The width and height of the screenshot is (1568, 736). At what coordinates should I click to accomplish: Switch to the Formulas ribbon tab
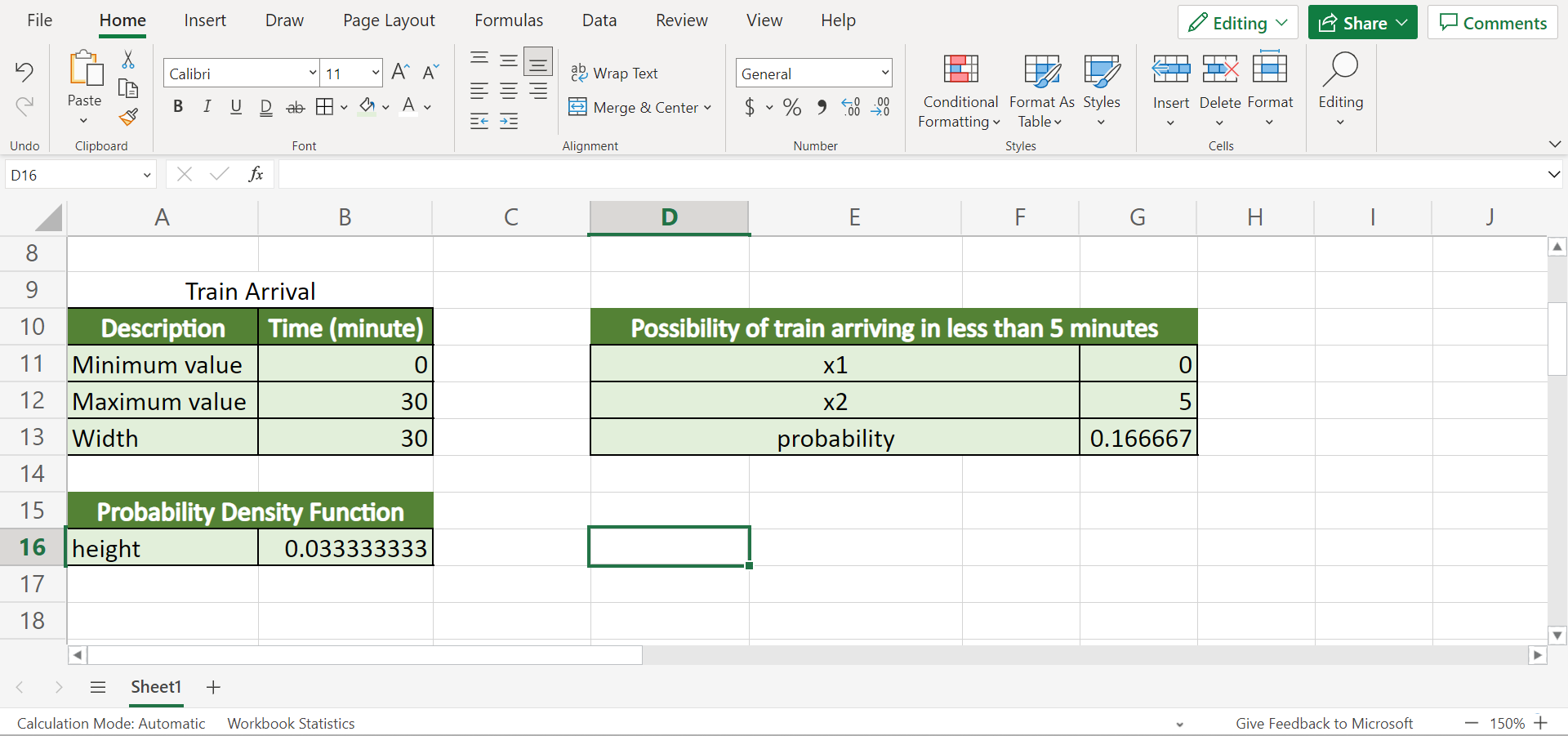point(509,20)
